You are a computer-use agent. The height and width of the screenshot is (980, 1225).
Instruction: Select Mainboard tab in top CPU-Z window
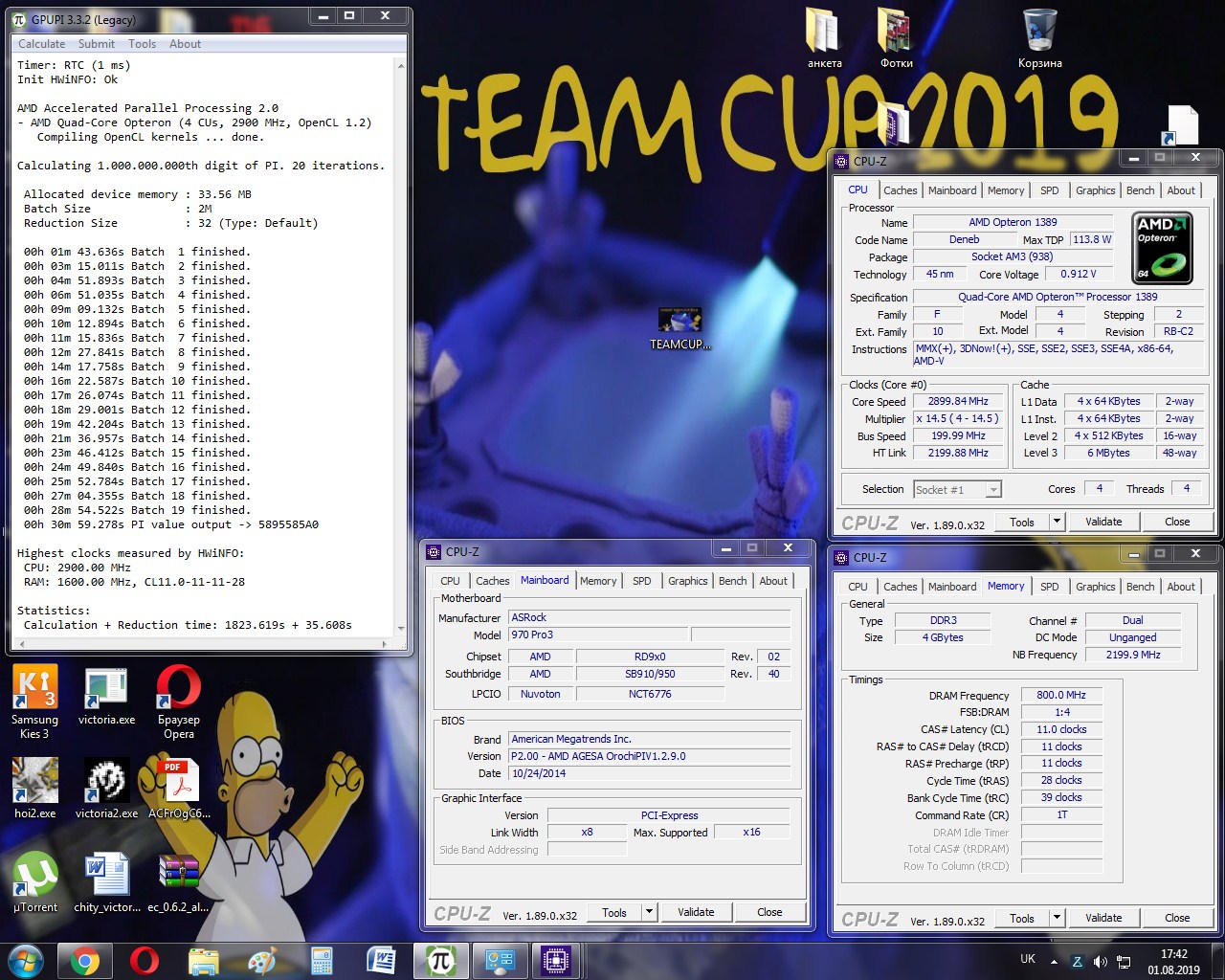[x=952, y=190]
